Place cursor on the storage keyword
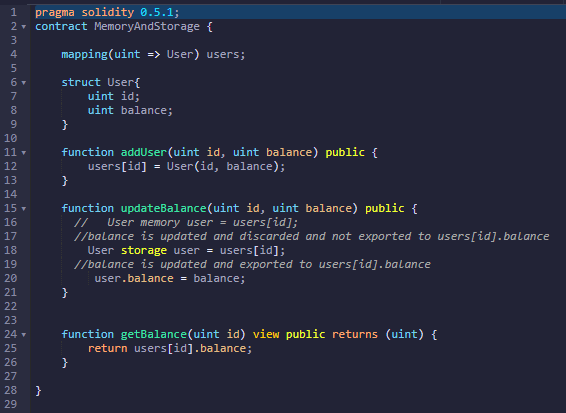Viewport: 566px width, 413px height. (144, 250)
